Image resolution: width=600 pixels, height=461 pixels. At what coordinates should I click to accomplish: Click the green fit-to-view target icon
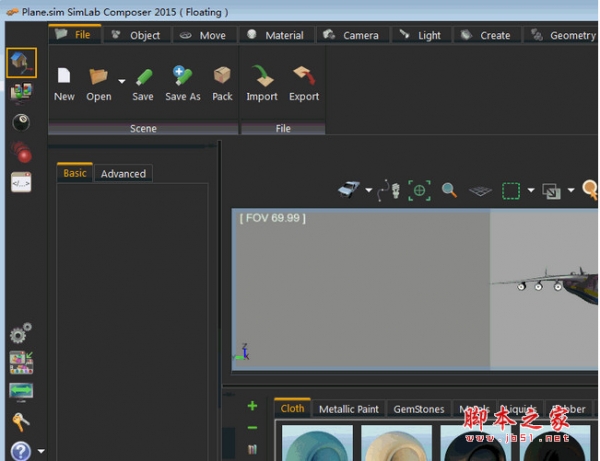419,190
